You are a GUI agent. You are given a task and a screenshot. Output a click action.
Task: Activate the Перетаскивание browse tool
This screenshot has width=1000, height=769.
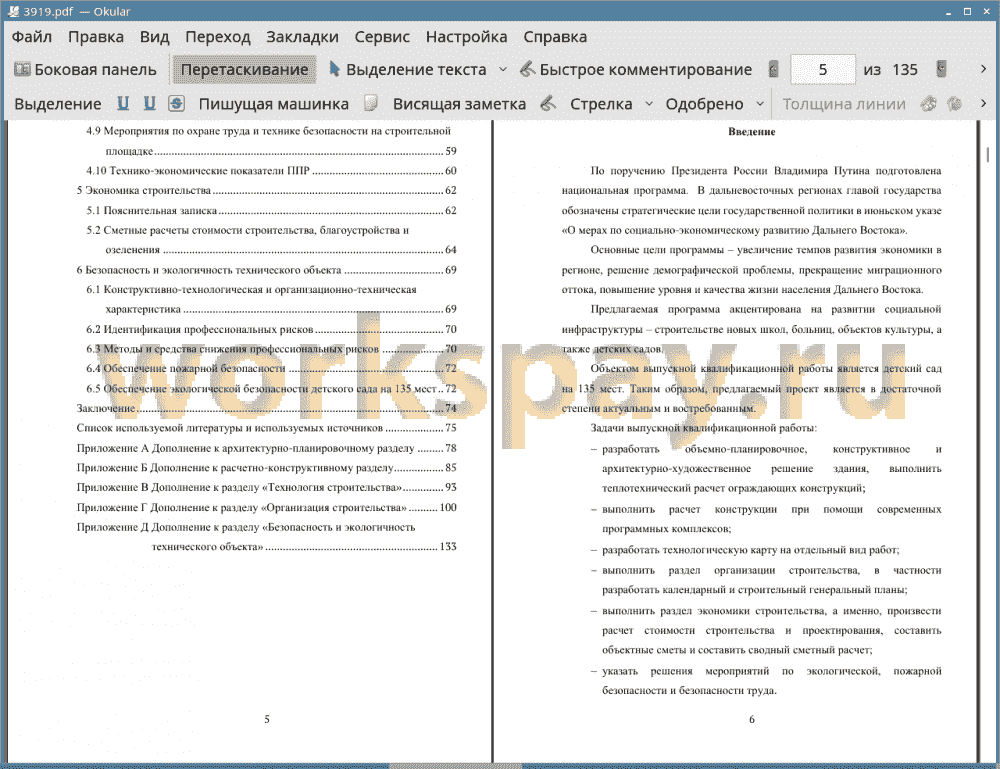[244, 70]
